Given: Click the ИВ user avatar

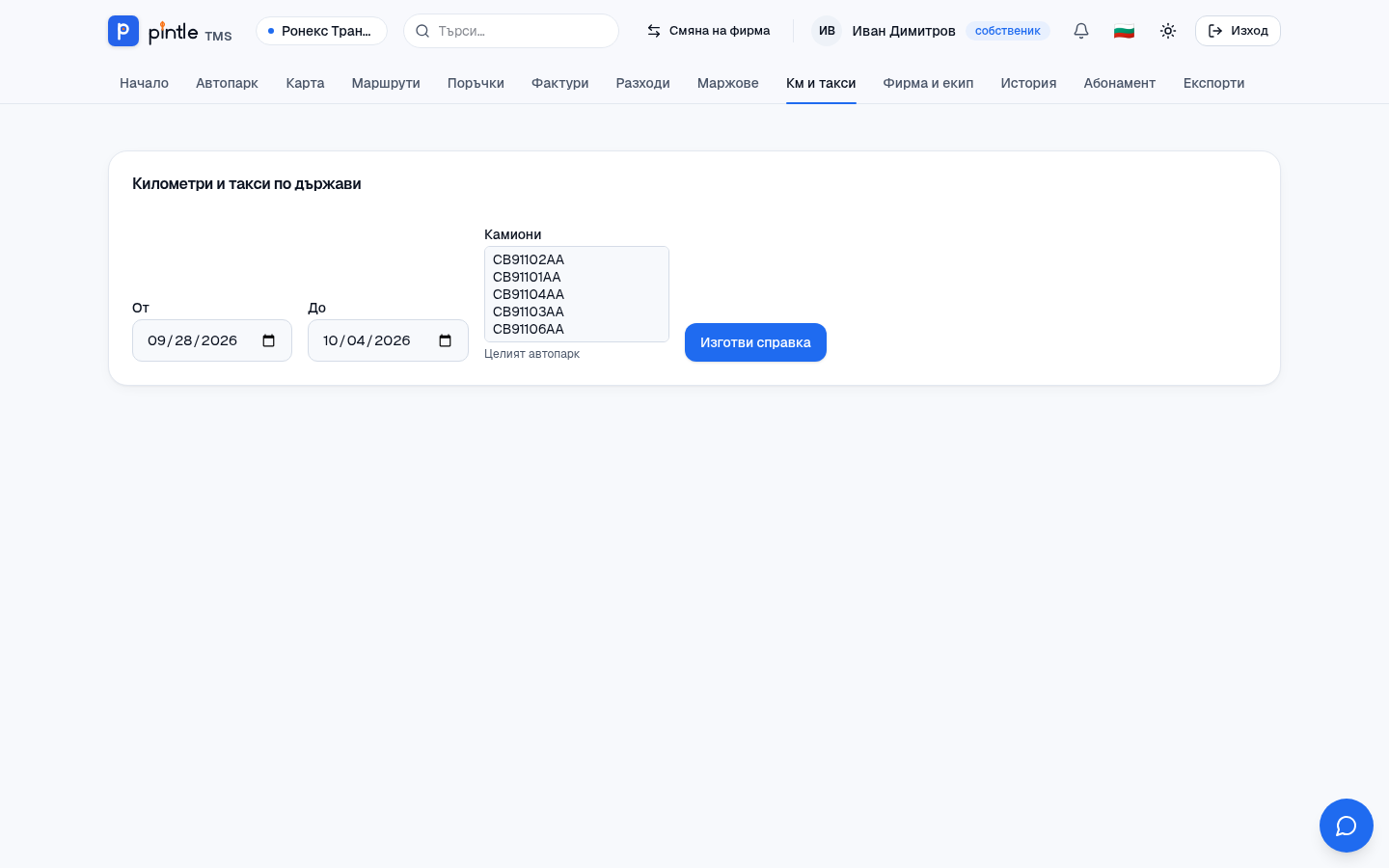Looking at the screenshot, I should (x=827, y=31).
